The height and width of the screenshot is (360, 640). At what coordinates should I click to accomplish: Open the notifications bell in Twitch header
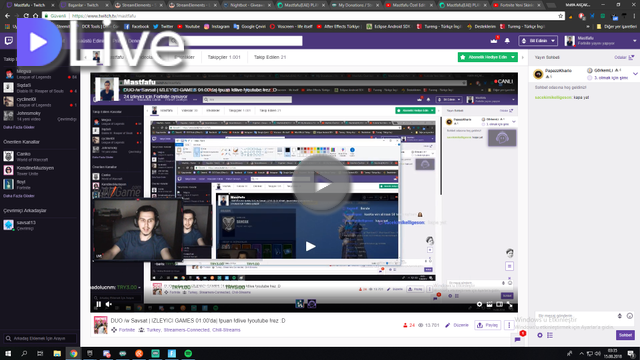click(507, 41)
